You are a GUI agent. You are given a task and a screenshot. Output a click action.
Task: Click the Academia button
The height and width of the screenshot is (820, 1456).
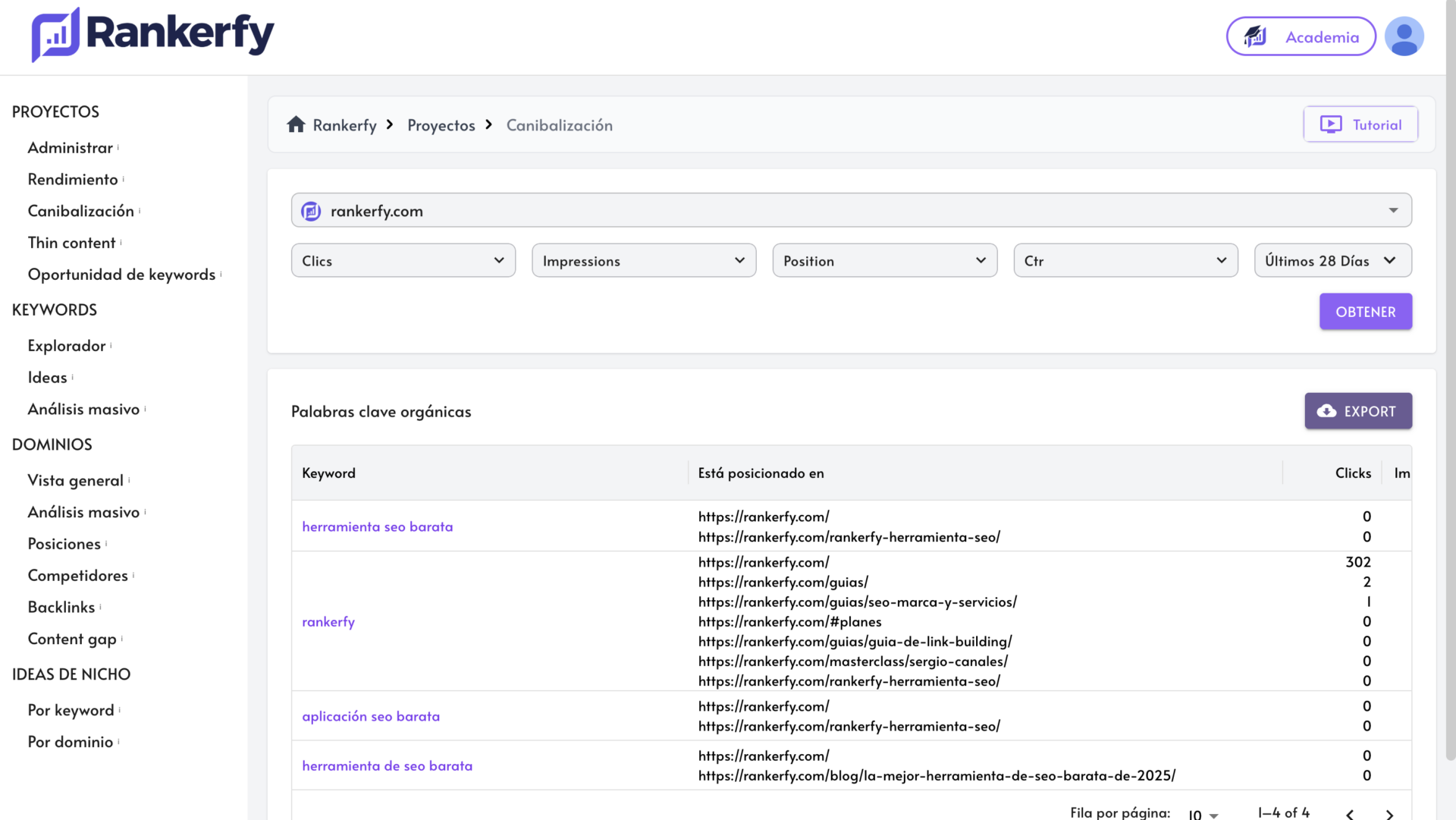click(1301, 36)
